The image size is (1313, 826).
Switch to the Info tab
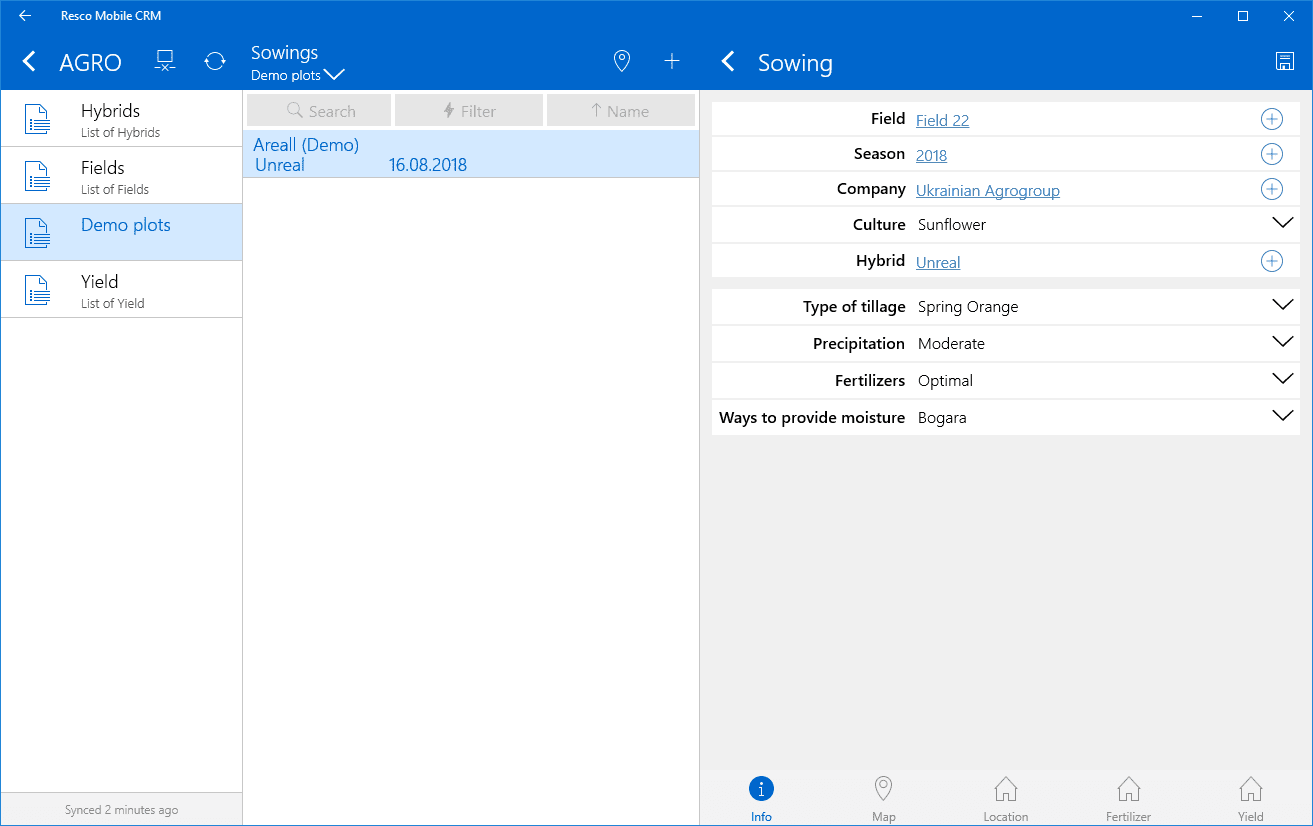click(761, 799)
